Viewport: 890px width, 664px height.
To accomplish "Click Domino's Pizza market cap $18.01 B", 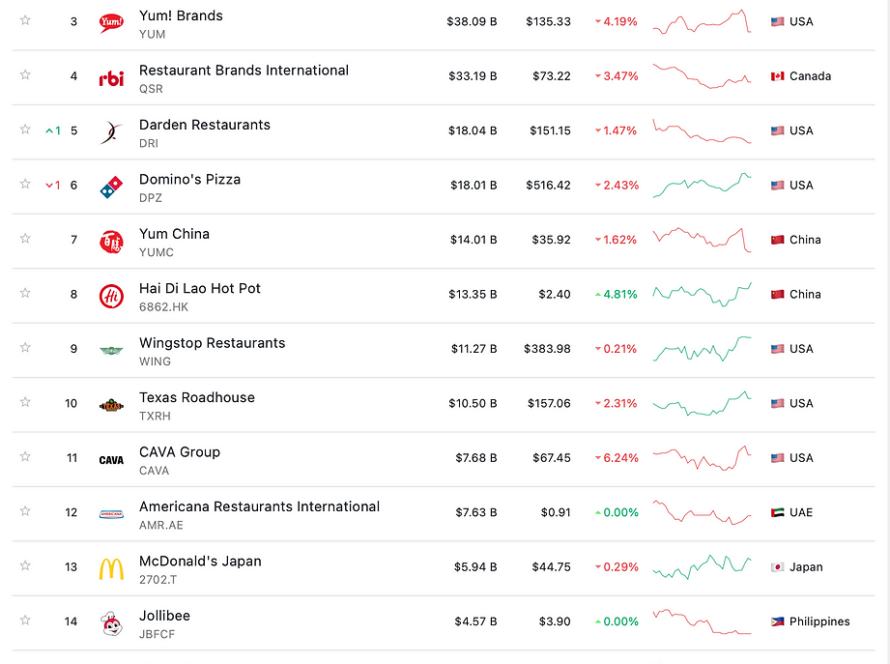I will click(x=474, y=186).
